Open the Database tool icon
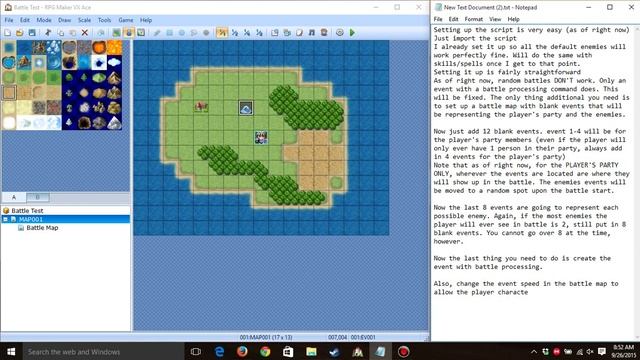 [275, 33]
